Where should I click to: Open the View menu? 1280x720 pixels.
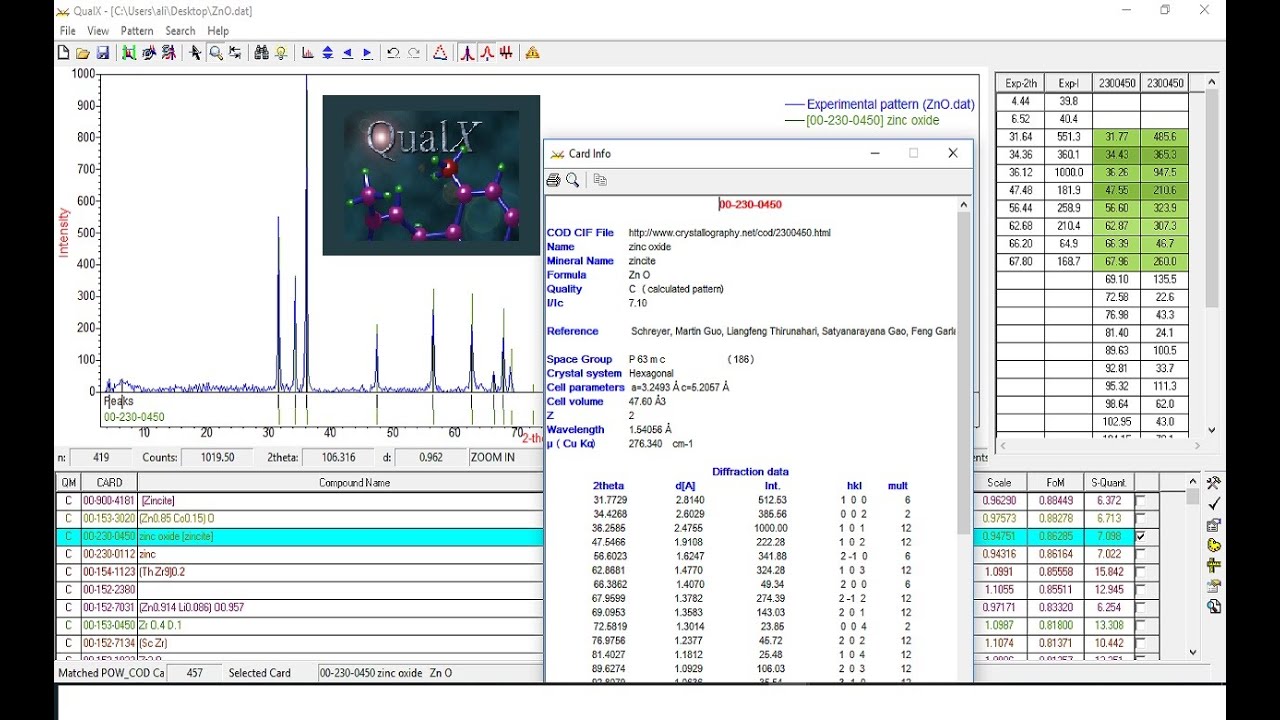click(98, 31)
